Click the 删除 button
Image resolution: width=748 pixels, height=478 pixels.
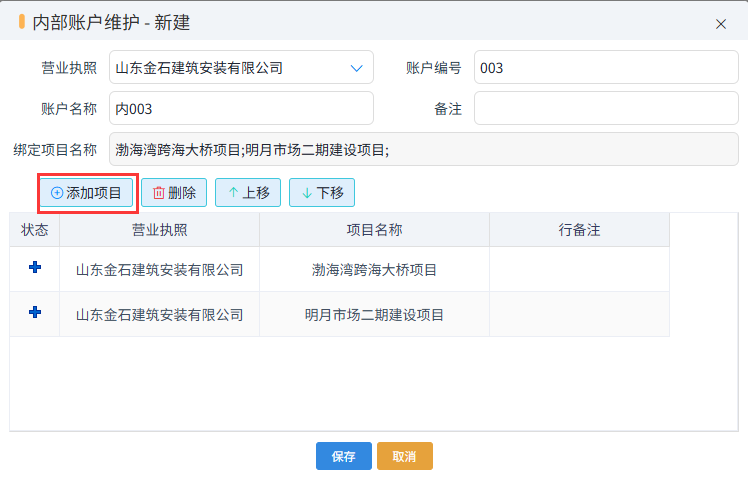click(x=174, y=193)
